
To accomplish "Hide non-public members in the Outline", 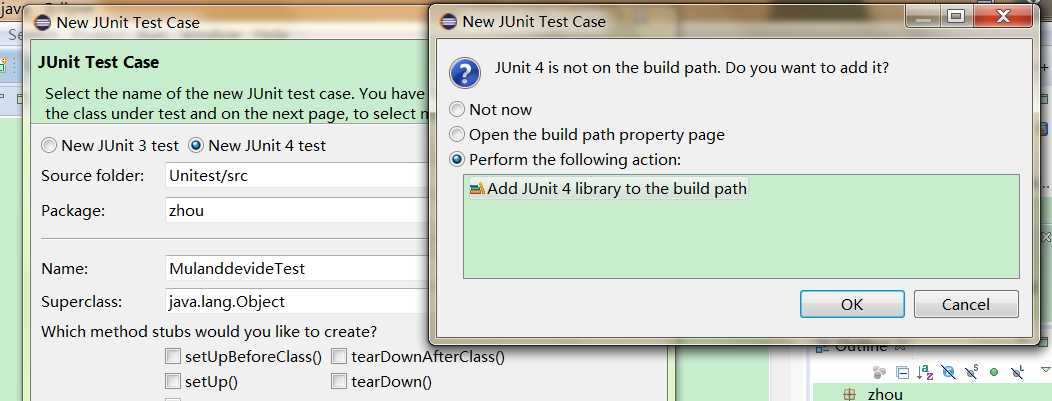I will [x=994, y=372].
